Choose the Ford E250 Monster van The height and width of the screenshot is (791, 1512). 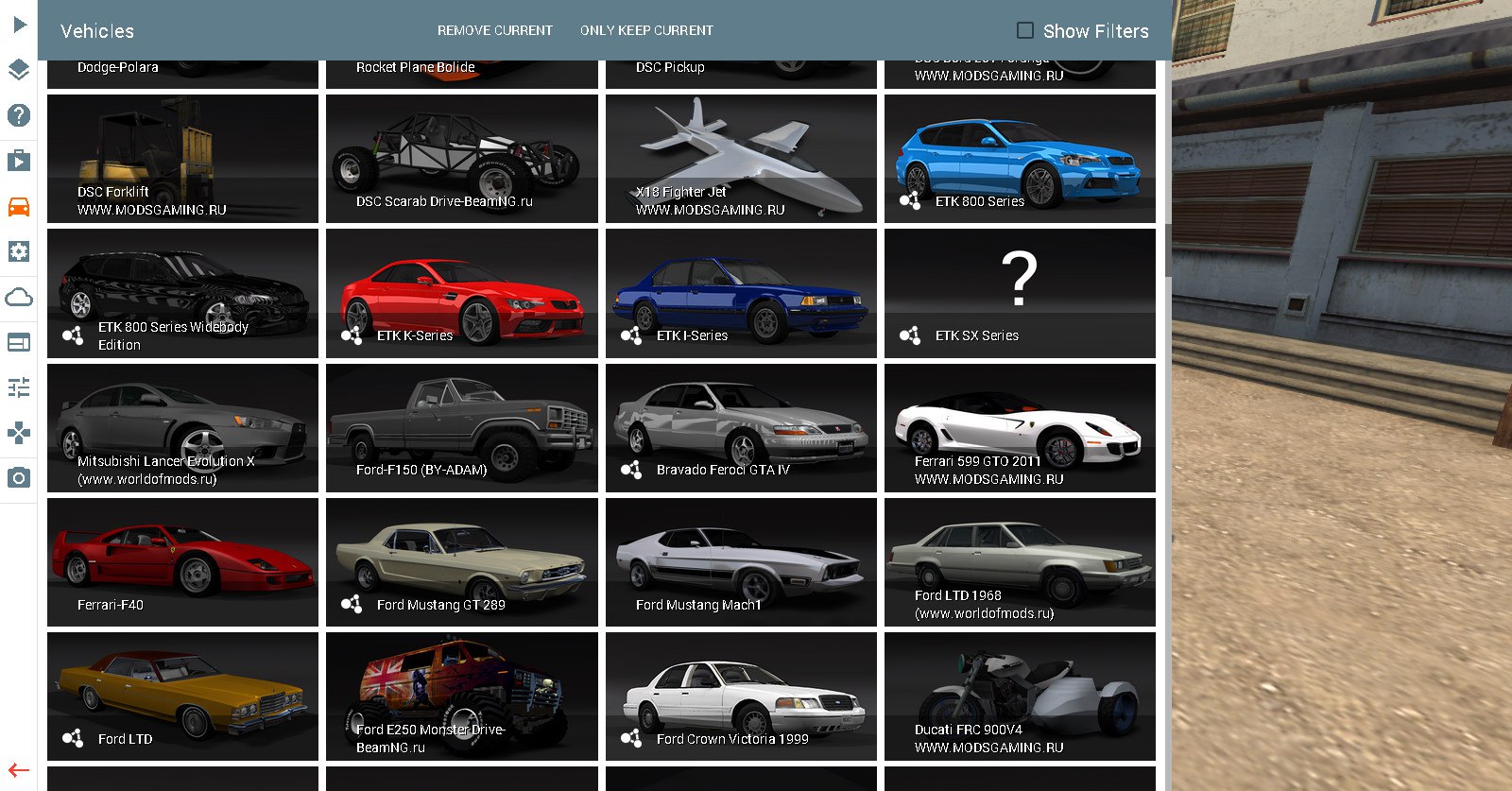tap(462, 696)
